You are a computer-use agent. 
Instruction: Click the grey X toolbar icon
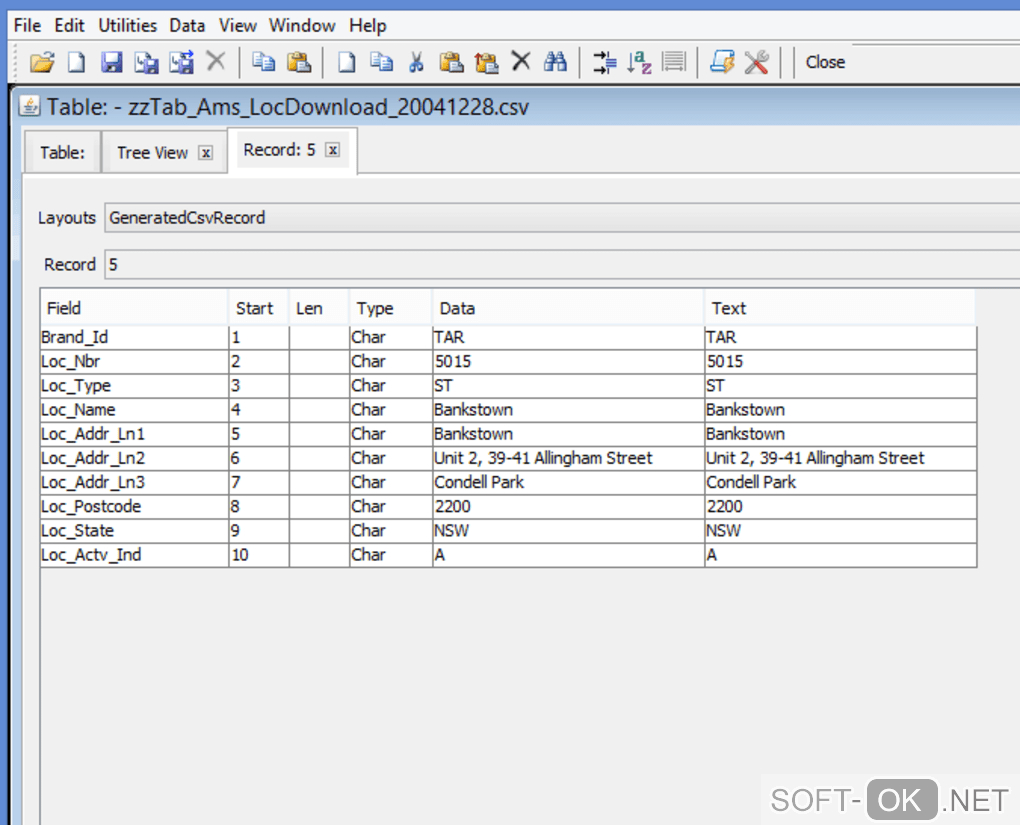[x=215, y=62]
